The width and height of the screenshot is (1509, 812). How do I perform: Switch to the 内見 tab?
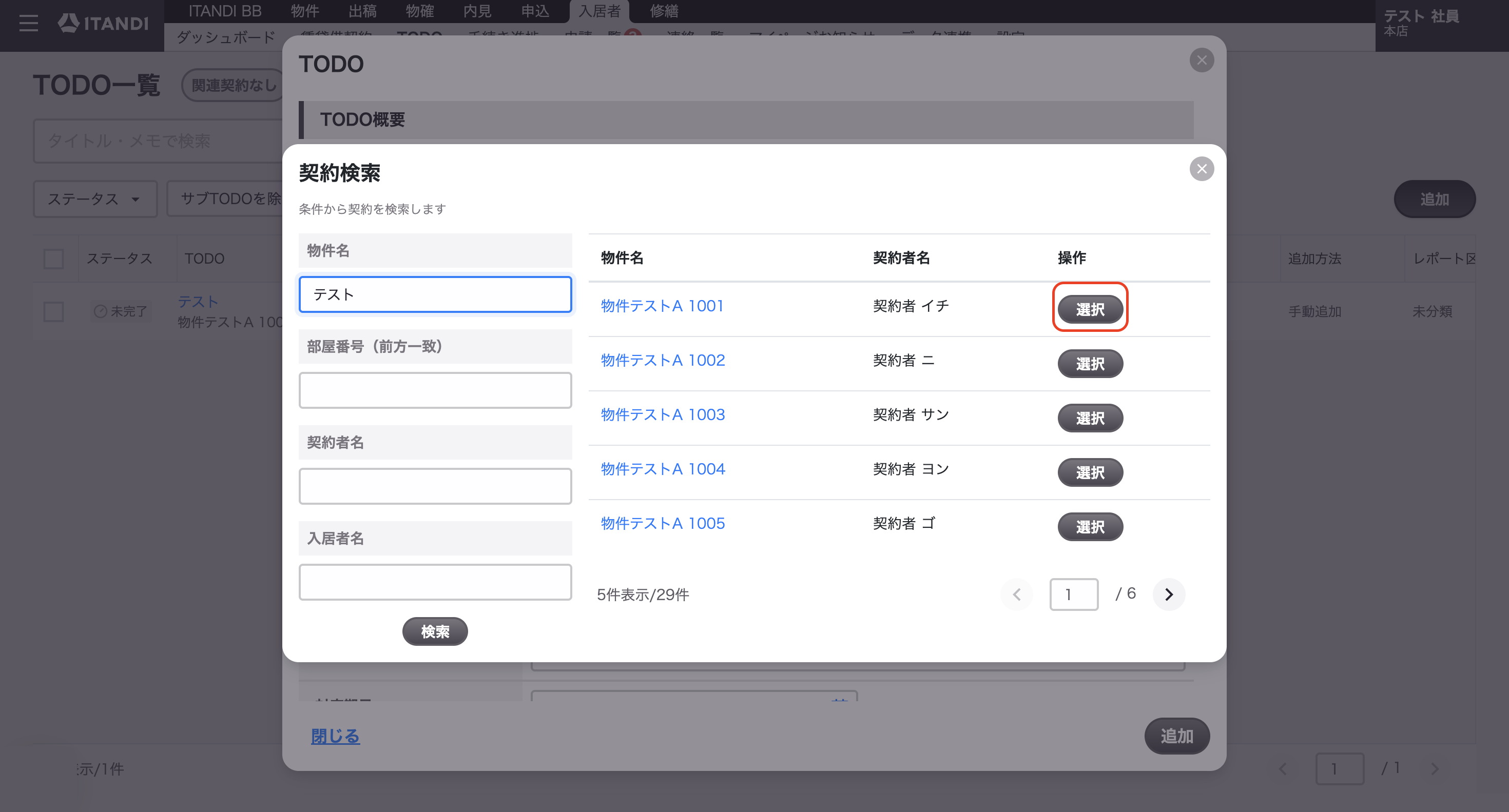(477, 11)
